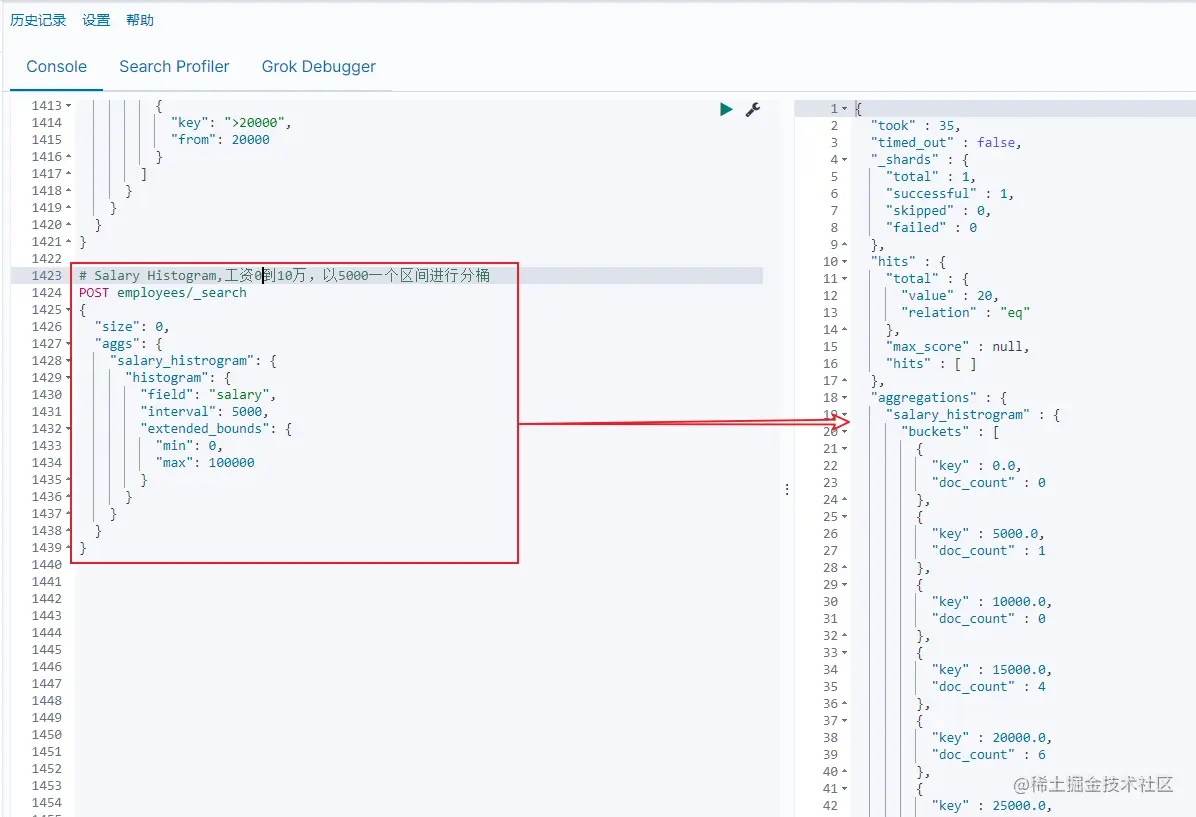Collapse salary_histrogram block at line 1428

[x=69, y=361]
